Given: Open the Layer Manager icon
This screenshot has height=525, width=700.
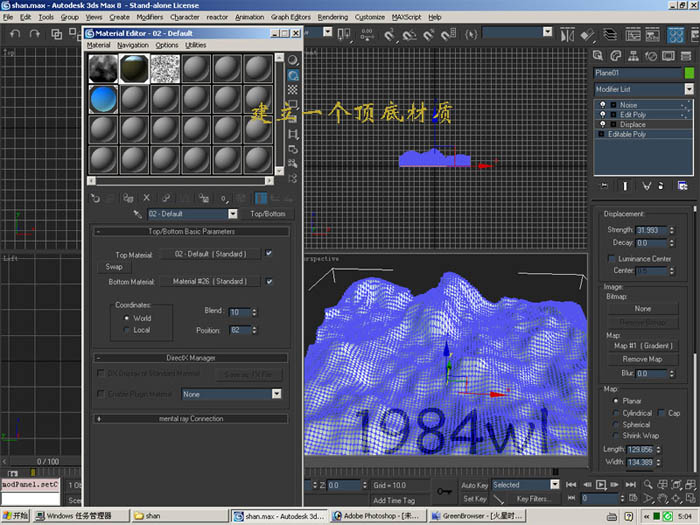Looking at the screenshot, I should point(610,35).
